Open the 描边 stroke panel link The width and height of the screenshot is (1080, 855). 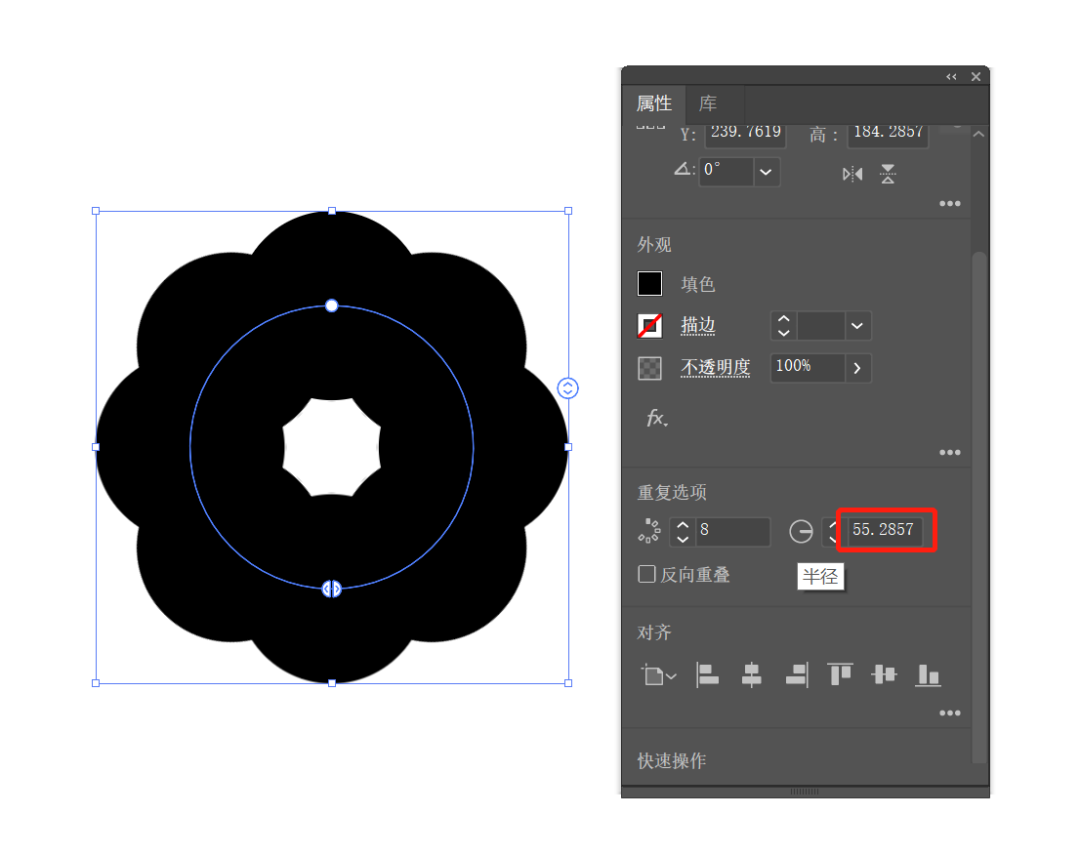(x=698, y=325)
